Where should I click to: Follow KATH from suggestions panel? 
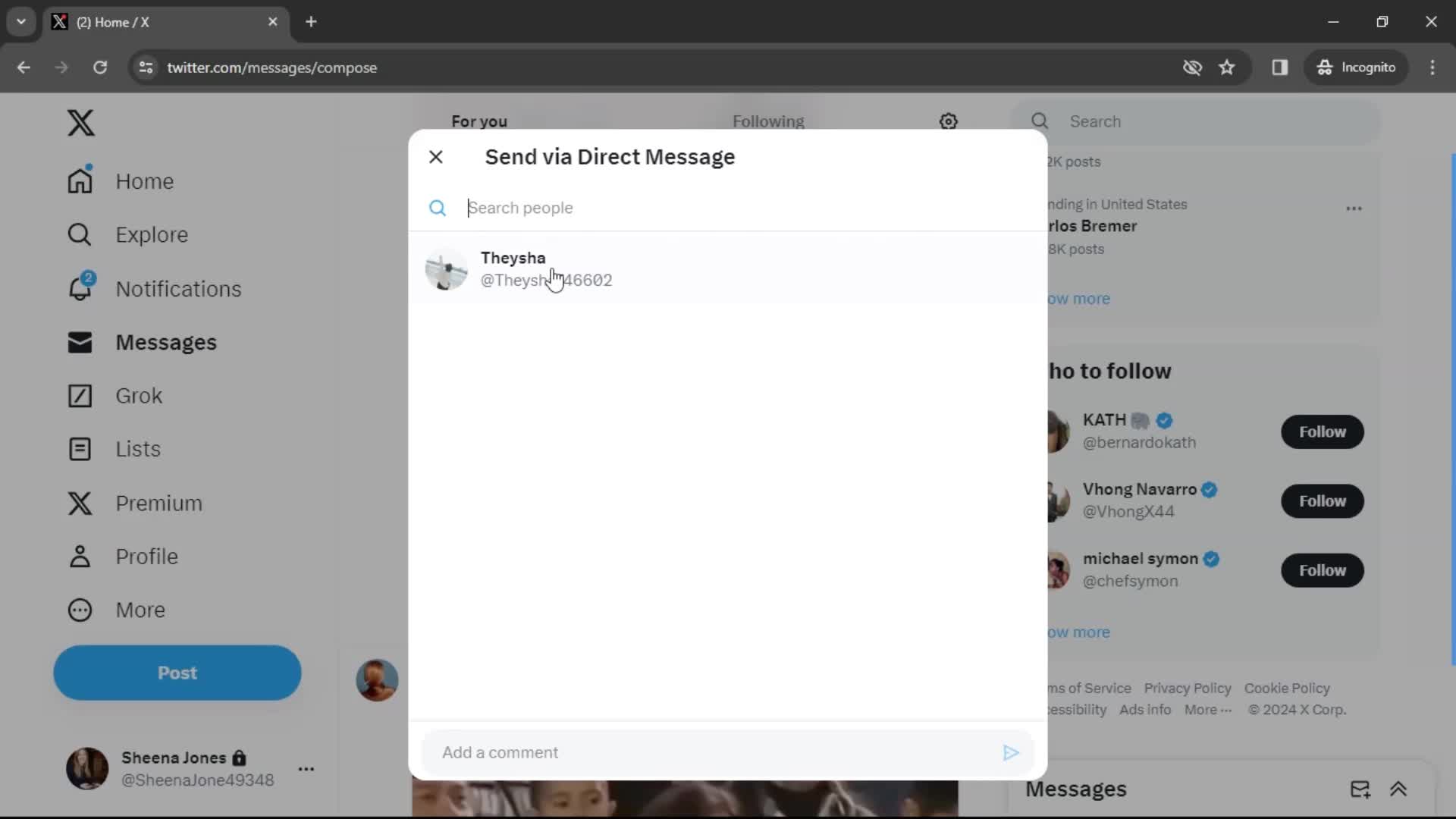1321,432
